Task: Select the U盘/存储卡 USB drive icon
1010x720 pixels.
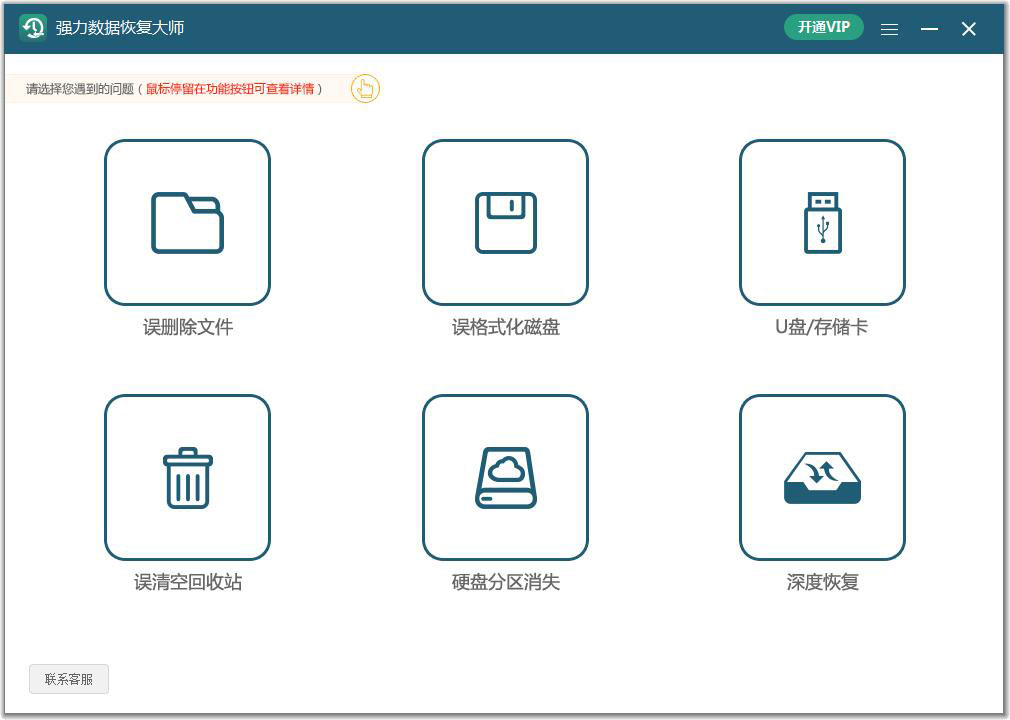Action: click(x=822, y=222)
